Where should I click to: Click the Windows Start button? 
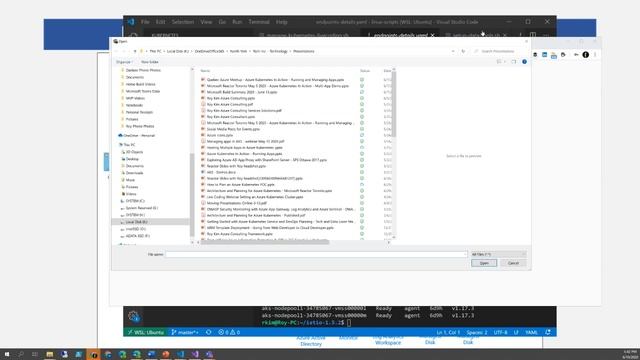pyautogui.click(x=7, y=354)
